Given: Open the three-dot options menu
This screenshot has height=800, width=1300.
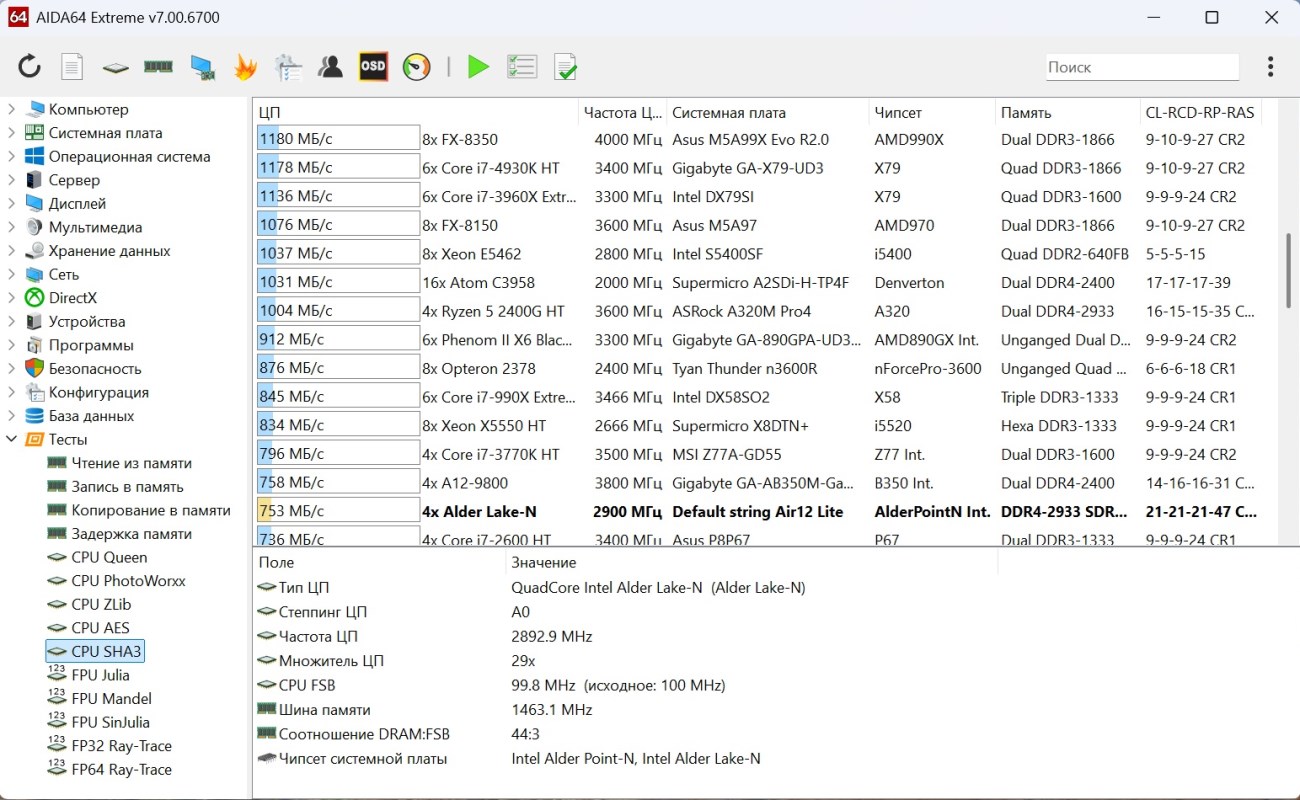Looking at the screenshot, I should click(x=1270, y=67).
